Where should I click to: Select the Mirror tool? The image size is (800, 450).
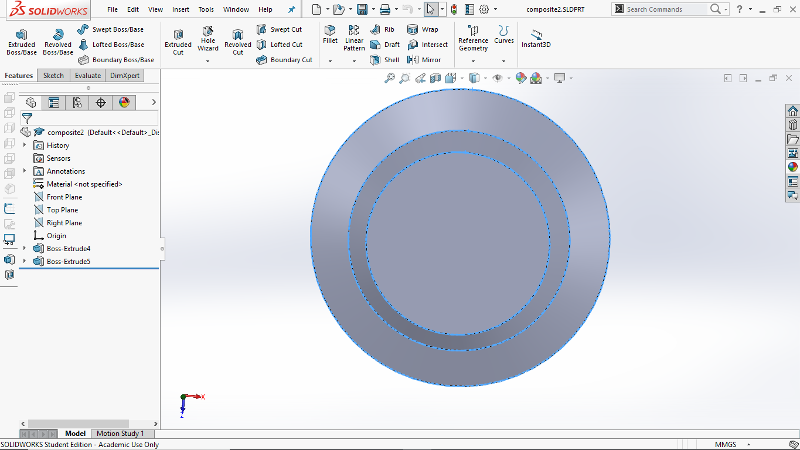point(424,60)
